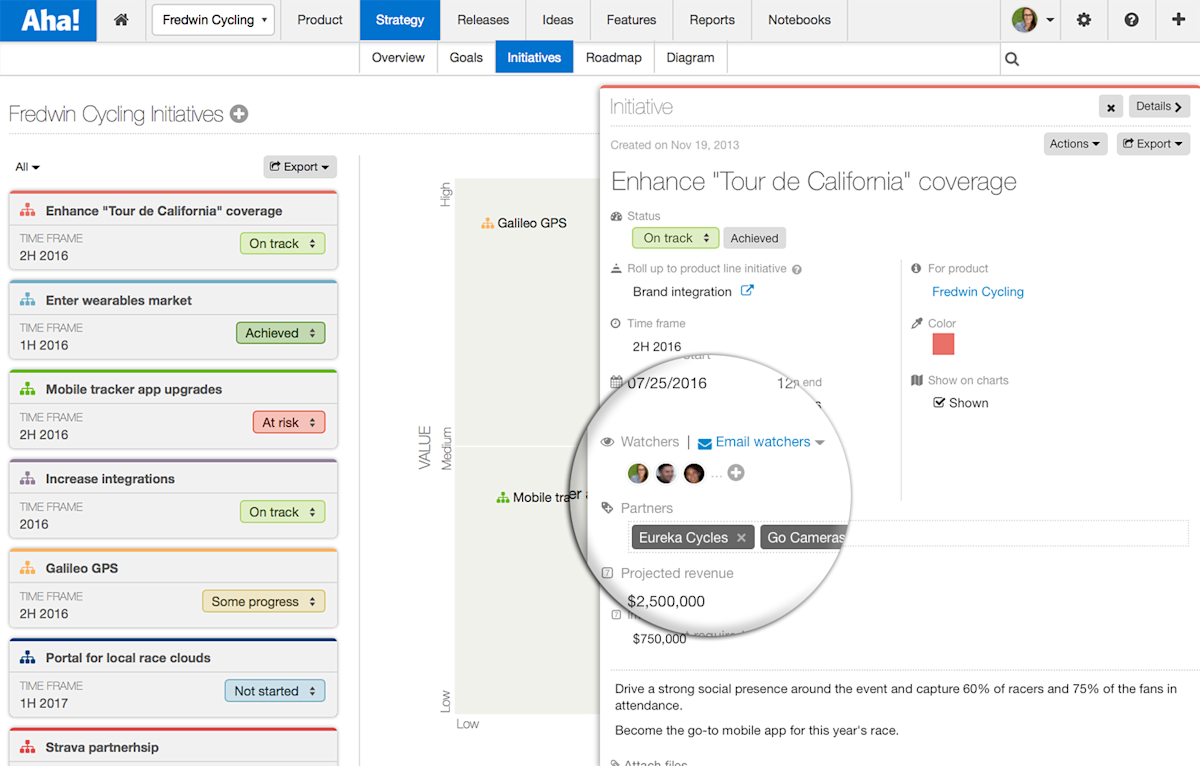
Task: Open the Reports menu
Action: click(x=713, y=20)
